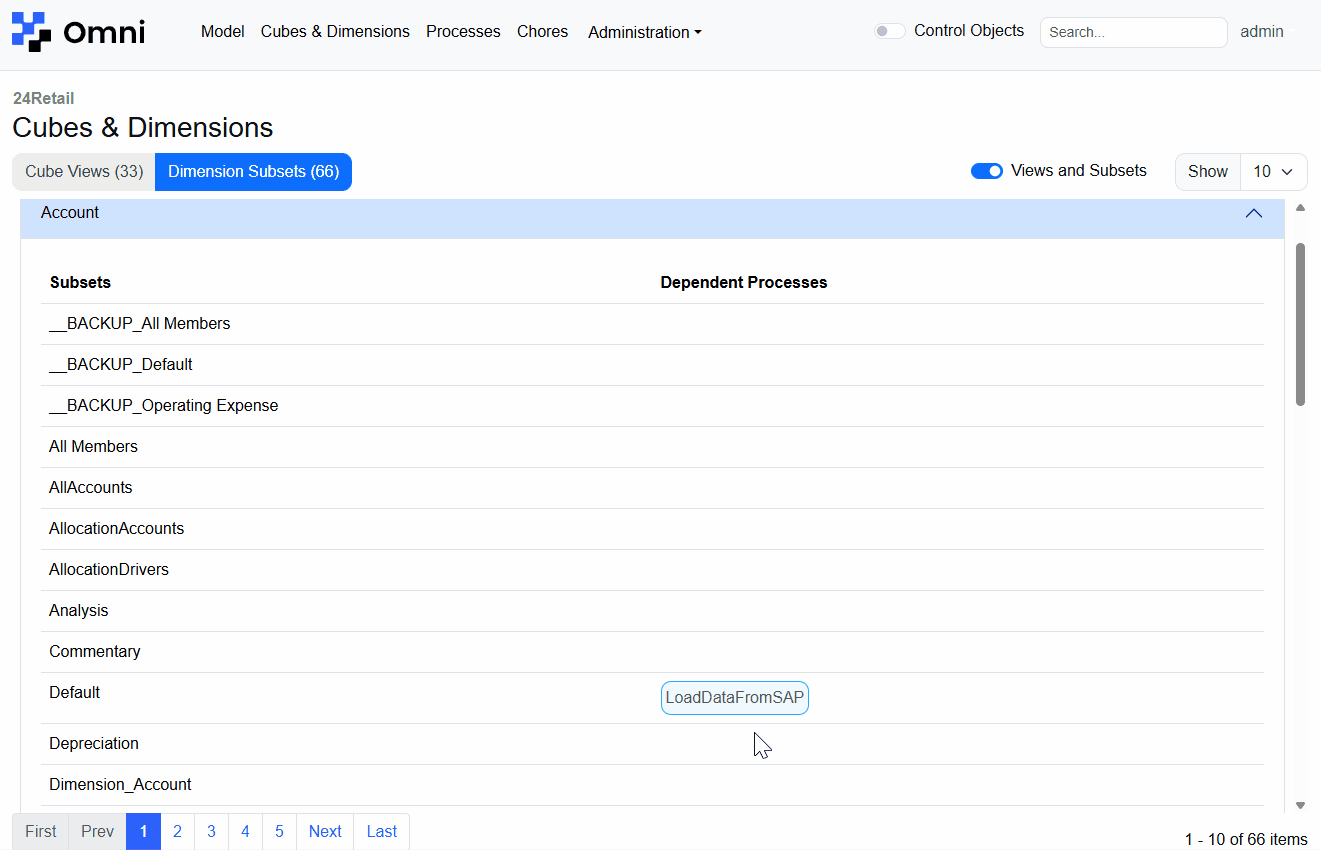Select the Dimension Subsets tab

tap(253, 171)
